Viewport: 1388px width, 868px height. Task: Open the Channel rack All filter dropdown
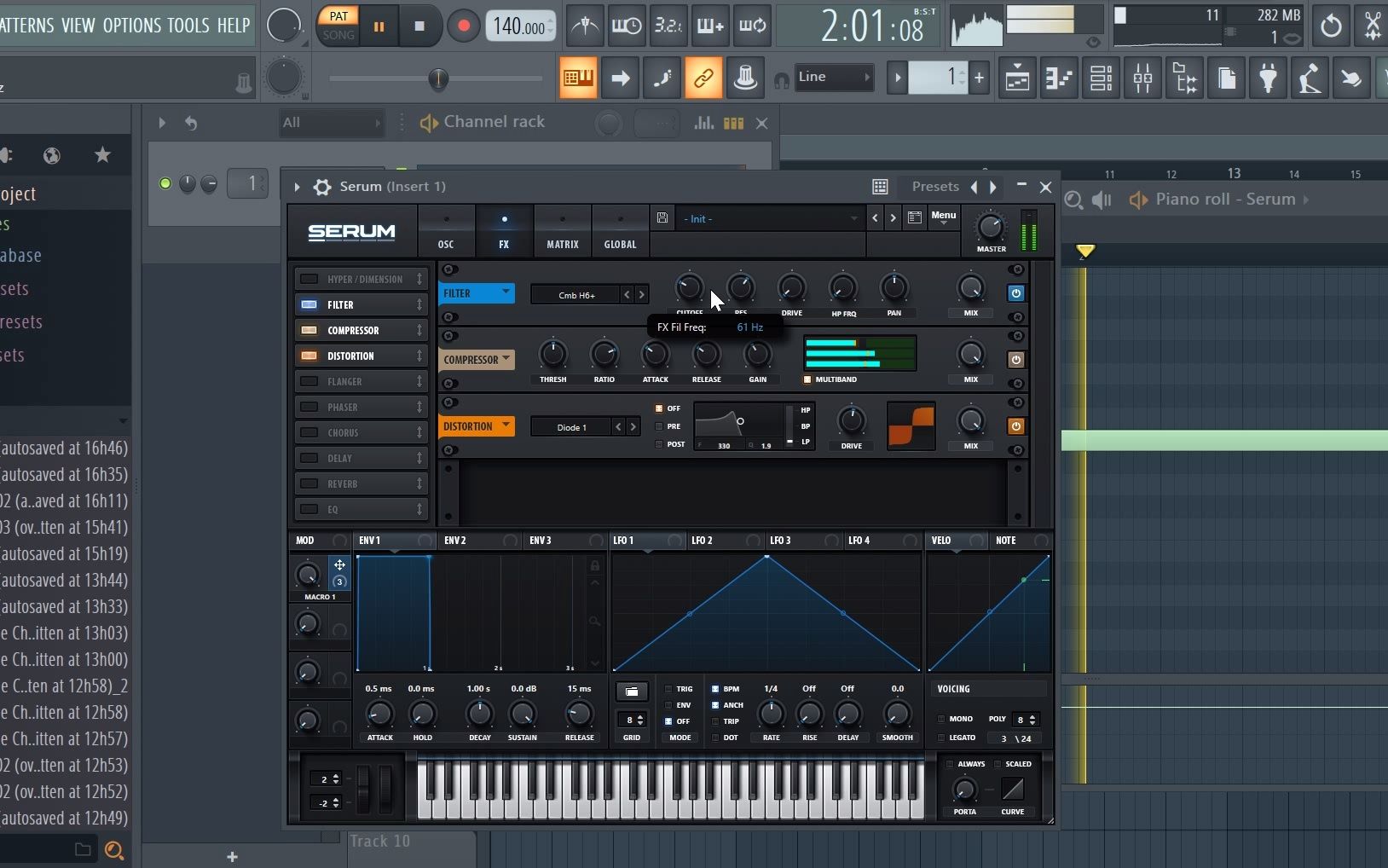332,123
